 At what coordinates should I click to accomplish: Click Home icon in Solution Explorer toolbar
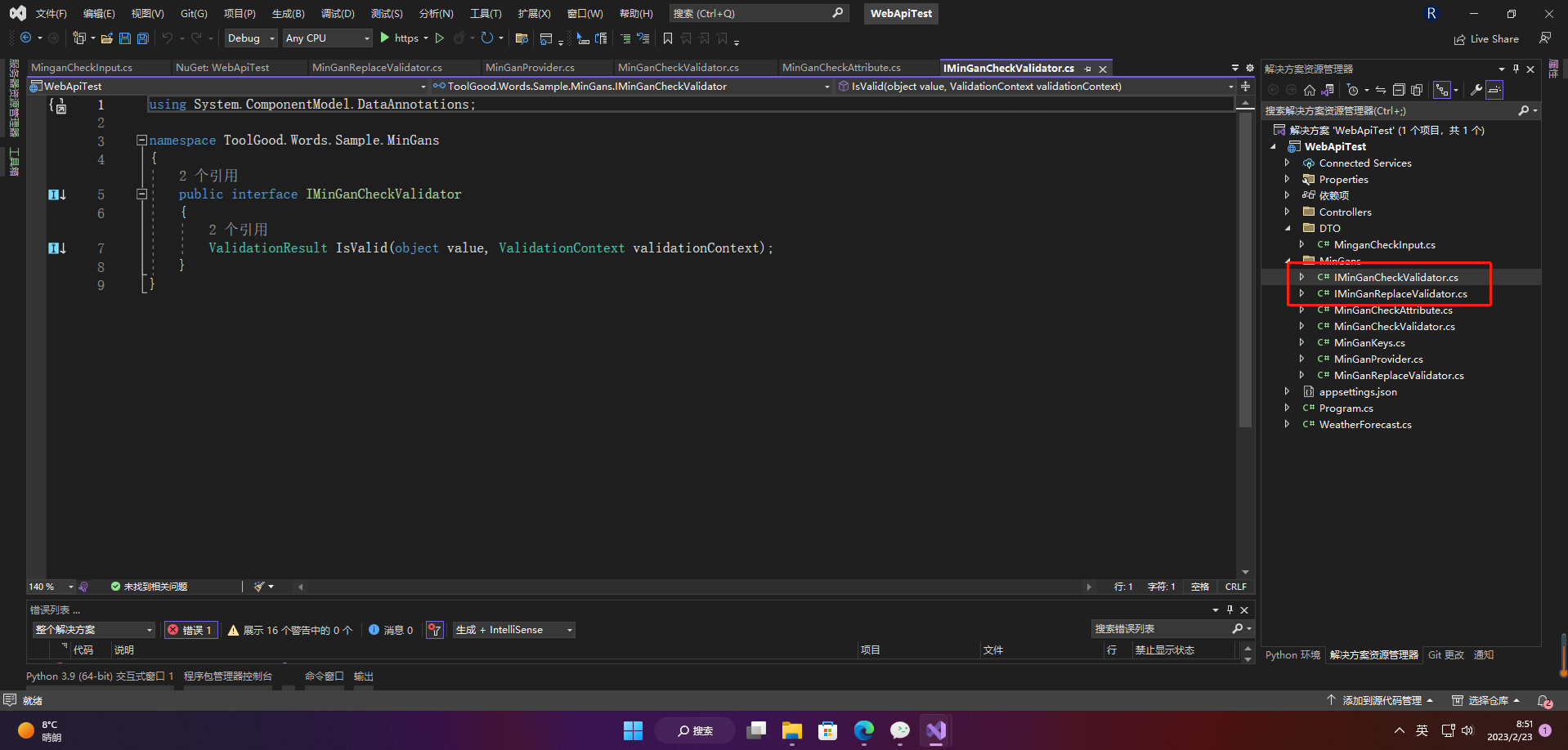(x=1310, y=90)
